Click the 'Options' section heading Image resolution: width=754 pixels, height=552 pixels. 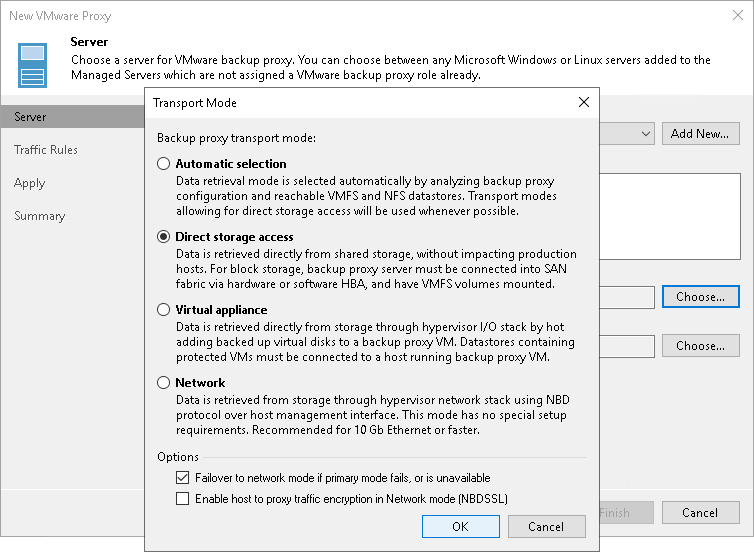tap(178, 457)
